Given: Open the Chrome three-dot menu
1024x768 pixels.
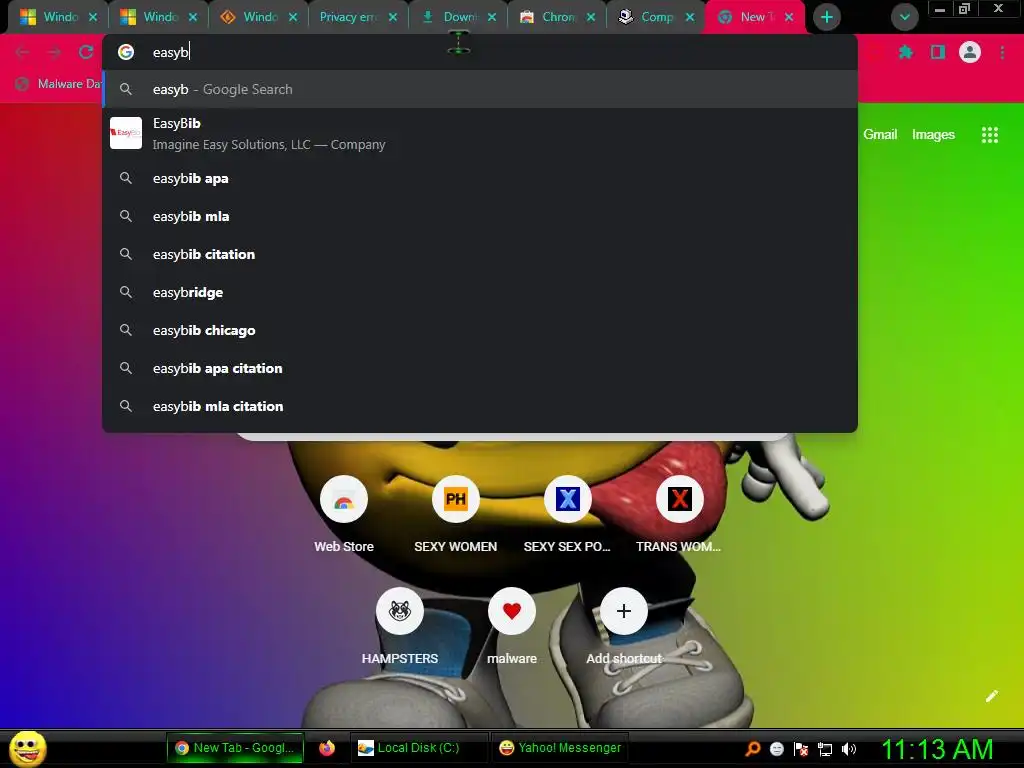Looking at the screenshot, I should [1002, 52].
